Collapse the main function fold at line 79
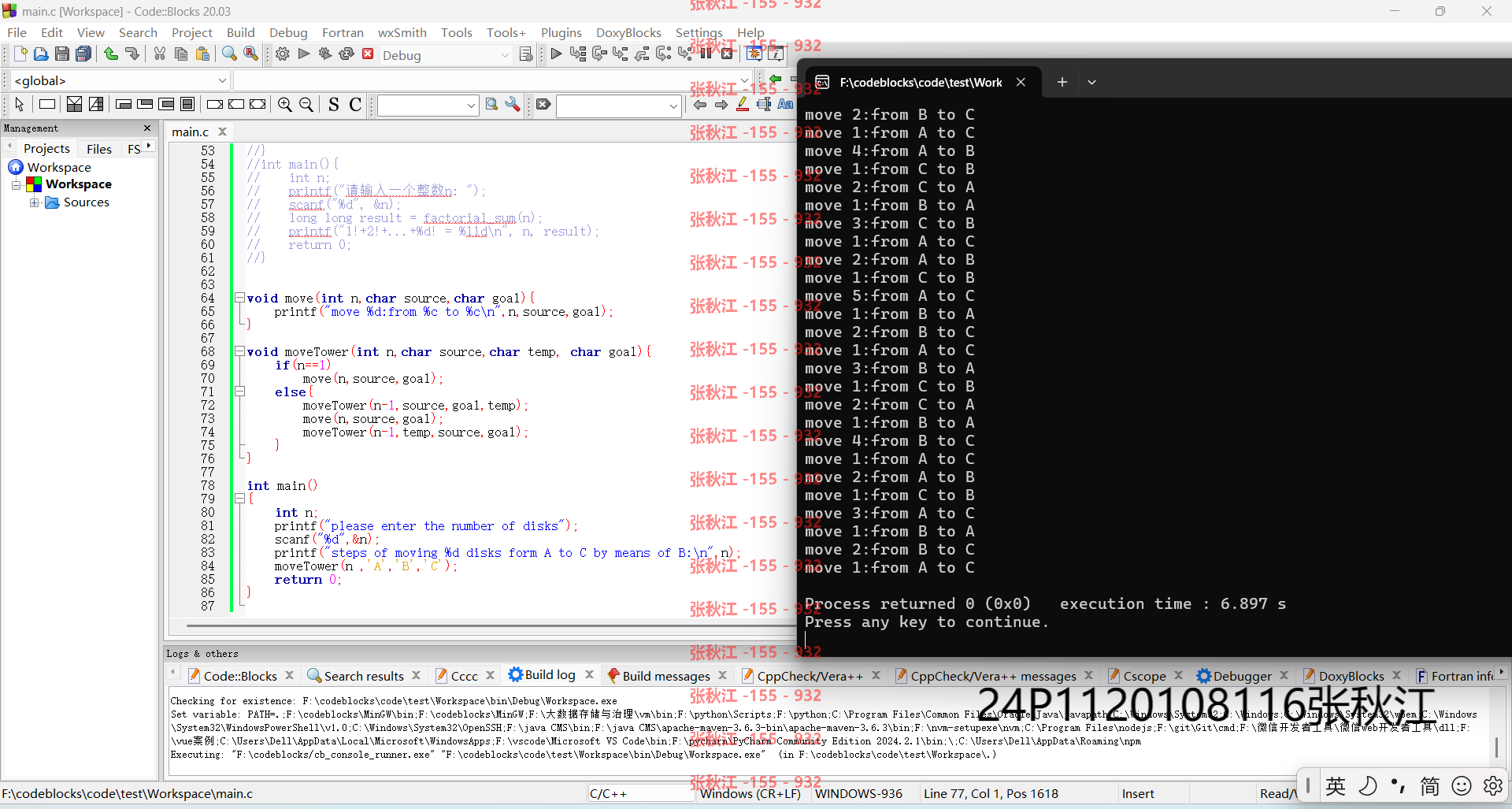 (x=239, y=499)
